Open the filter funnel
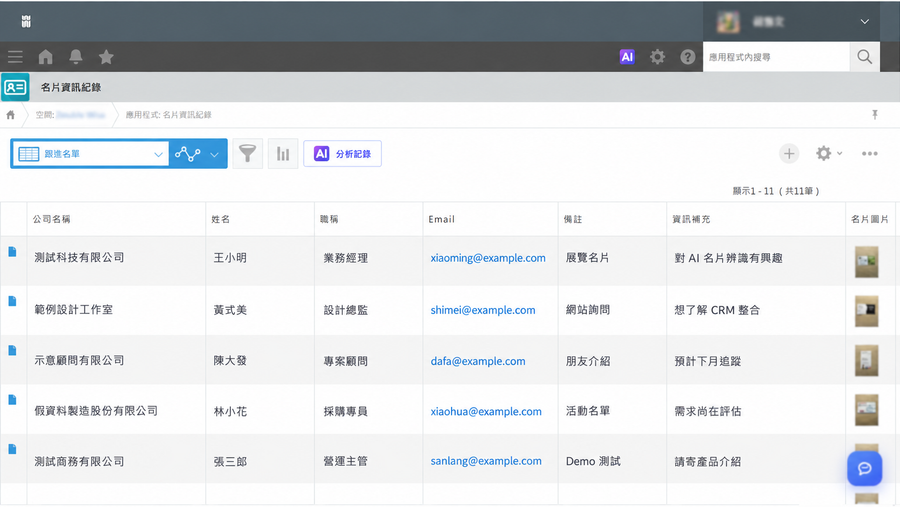This screenshot has height=507, width=900. (x=247, y=154)
